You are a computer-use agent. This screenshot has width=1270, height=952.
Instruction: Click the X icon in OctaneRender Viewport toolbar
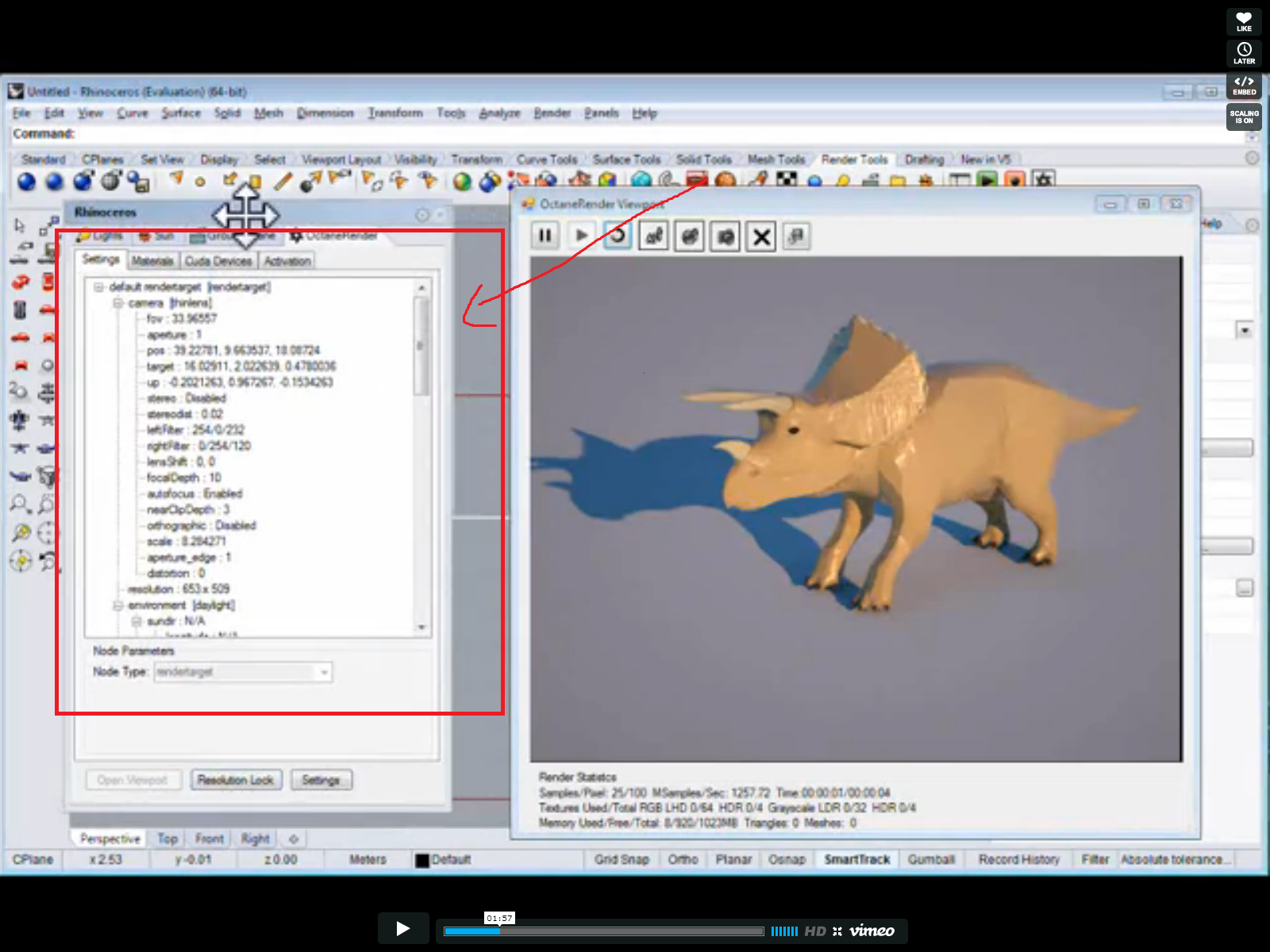(761, 236)
